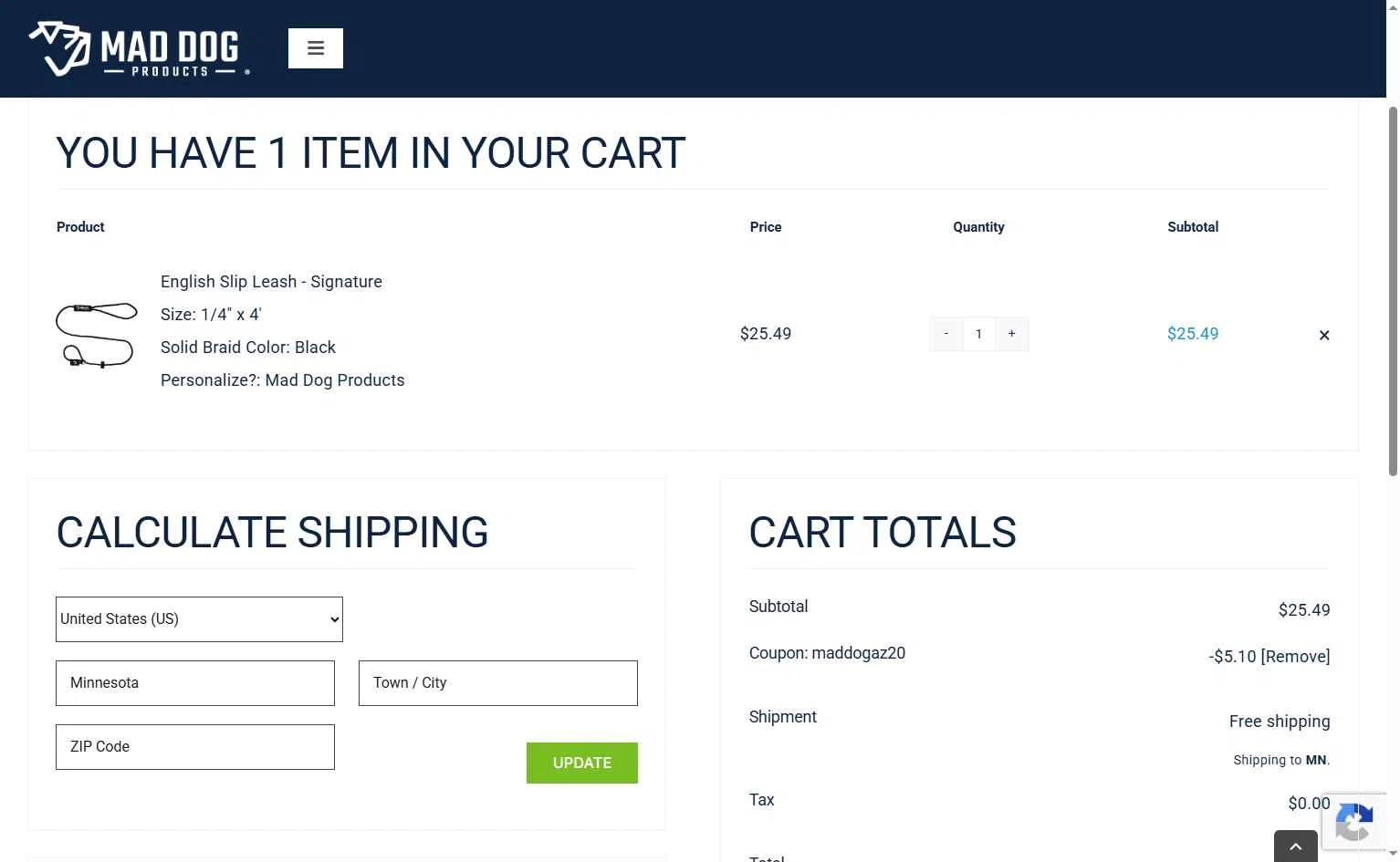
Task: Decrease quantity with the minus button
Action: click(946, 334)
